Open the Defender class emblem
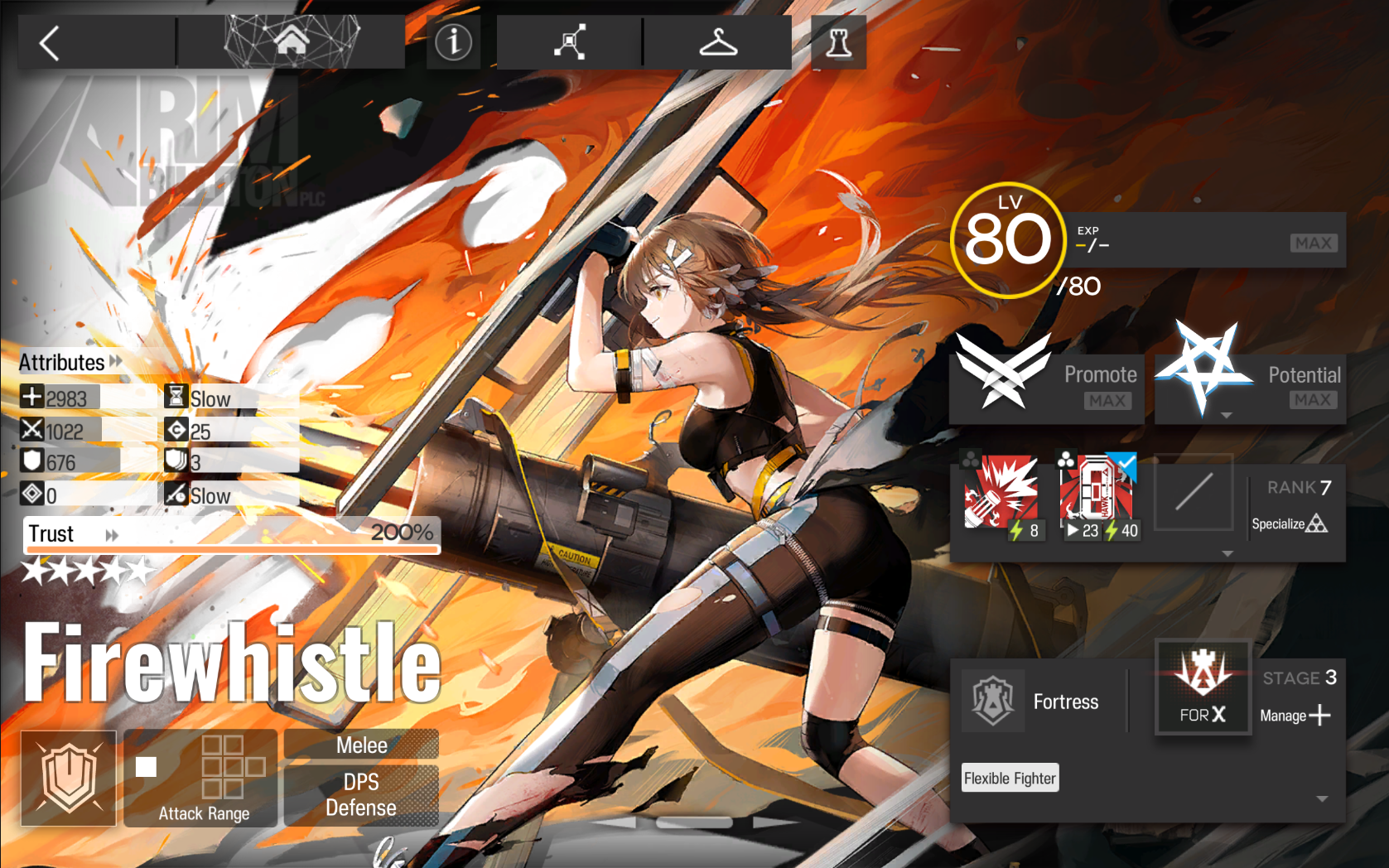1389x868 pixels. [x=69, y=779]
